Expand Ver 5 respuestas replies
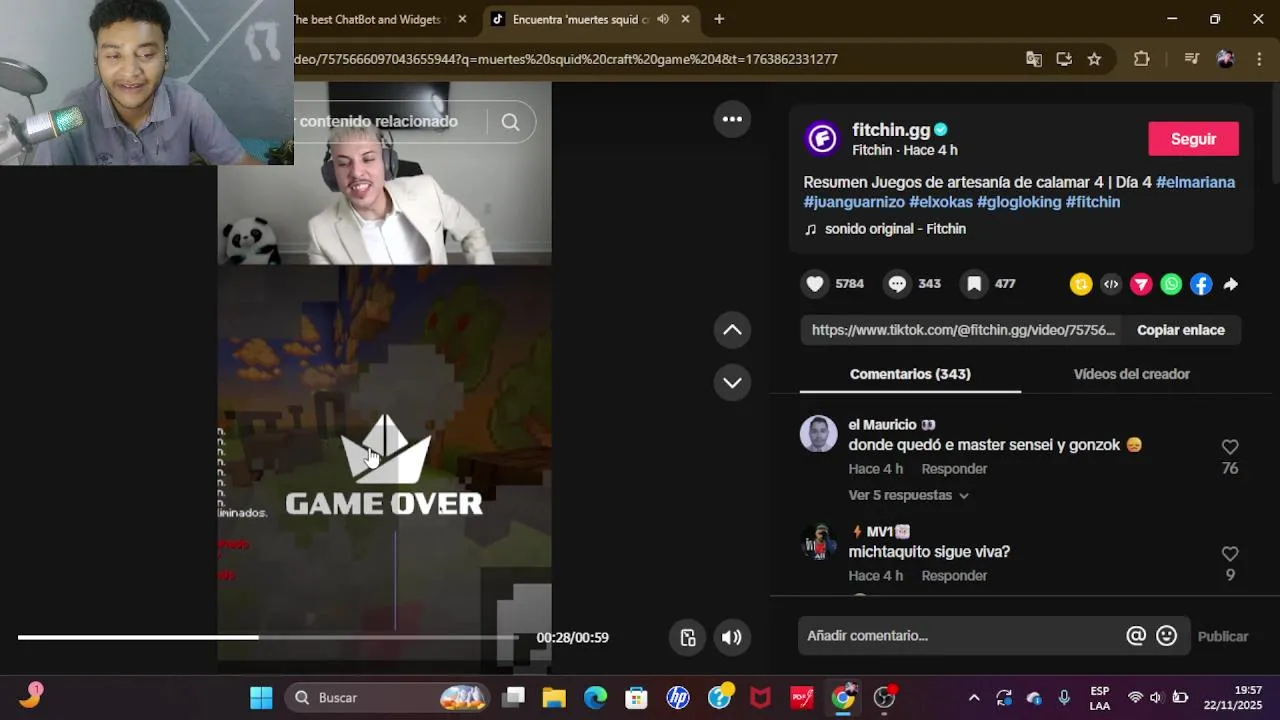The height and width of the screenshot is (720, 1280). [909, 495]
